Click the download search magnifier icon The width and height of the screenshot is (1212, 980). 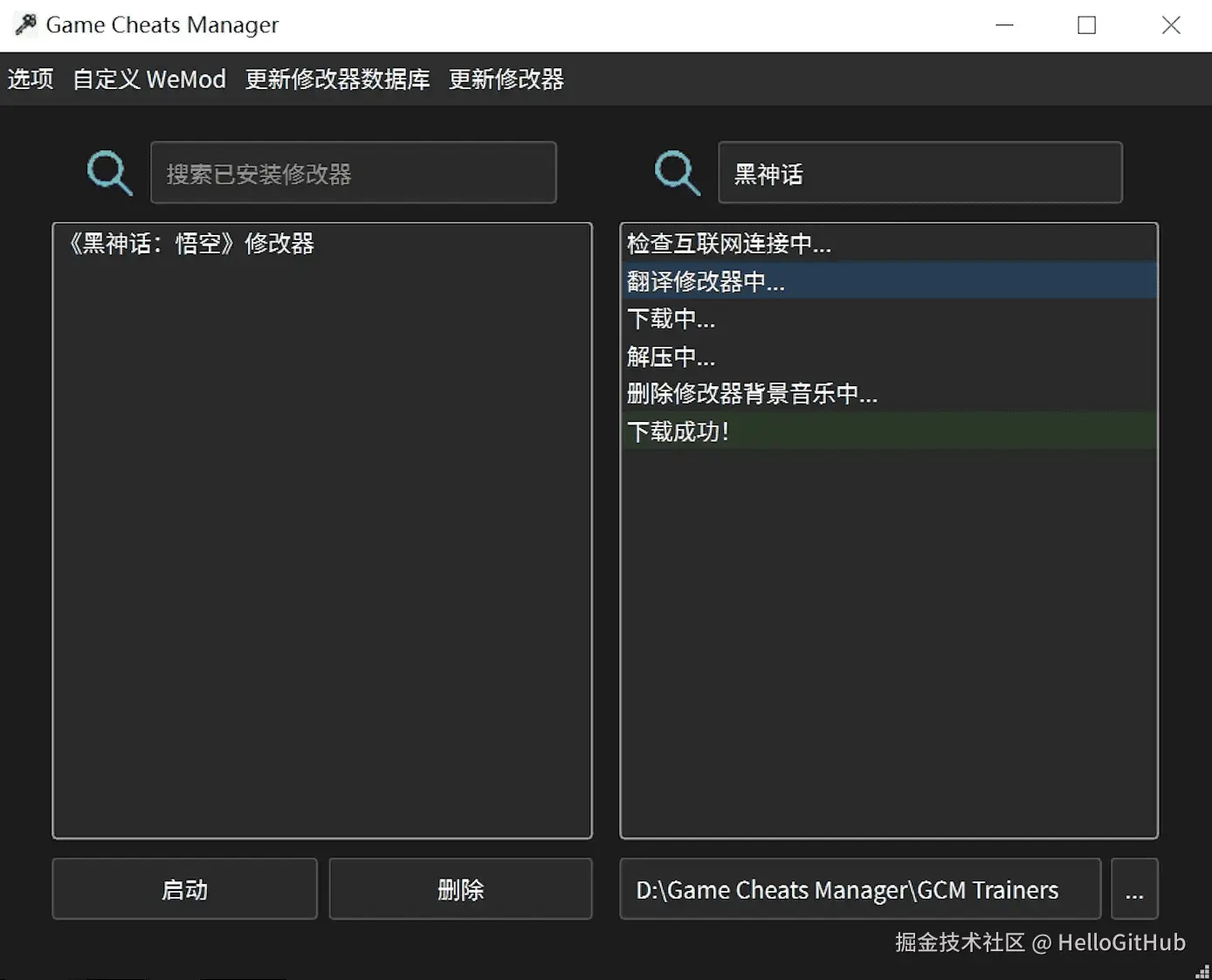click(x=678, y=173)
